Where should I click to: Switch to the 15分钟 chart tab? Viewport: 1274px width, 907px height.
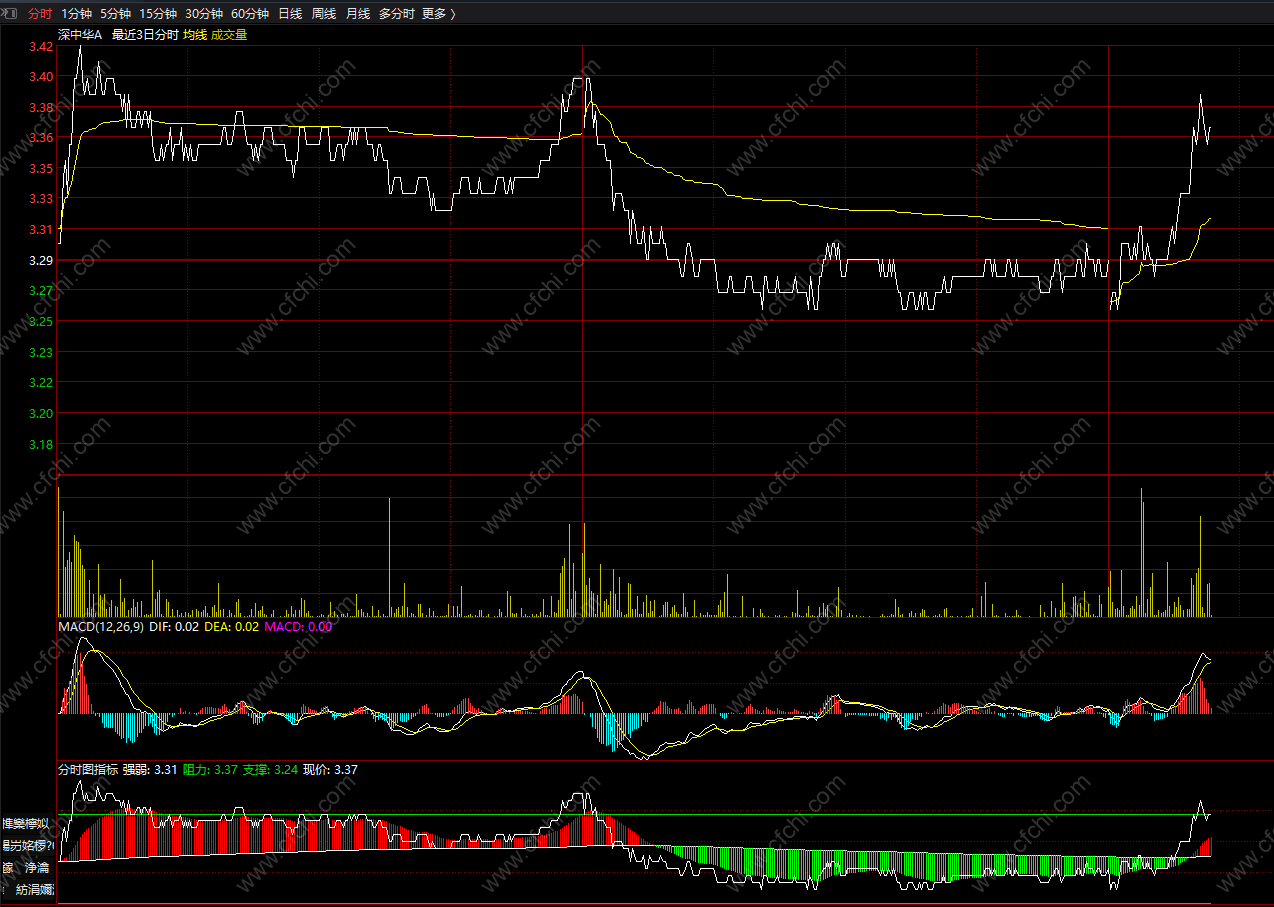coord(158,14)
